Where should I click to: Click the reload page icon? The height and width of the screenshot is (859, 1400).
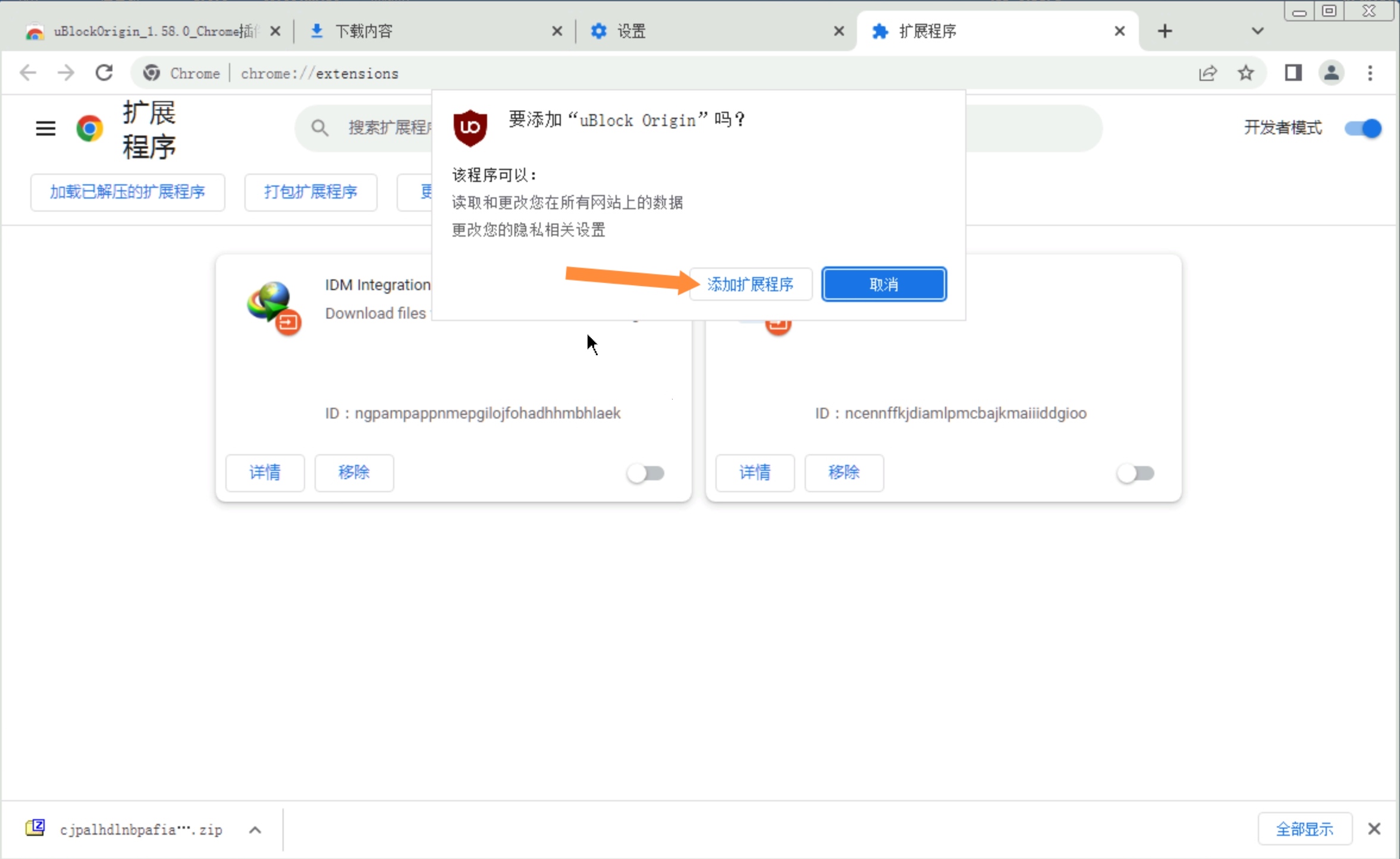(x=104, y=73)
